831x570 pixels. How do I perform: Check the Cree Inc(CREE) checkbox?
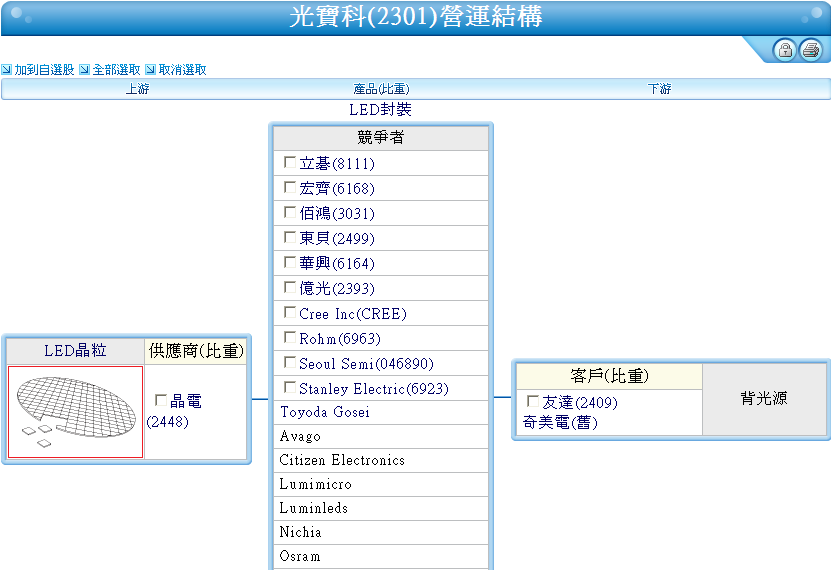click(x=290, y=312)
